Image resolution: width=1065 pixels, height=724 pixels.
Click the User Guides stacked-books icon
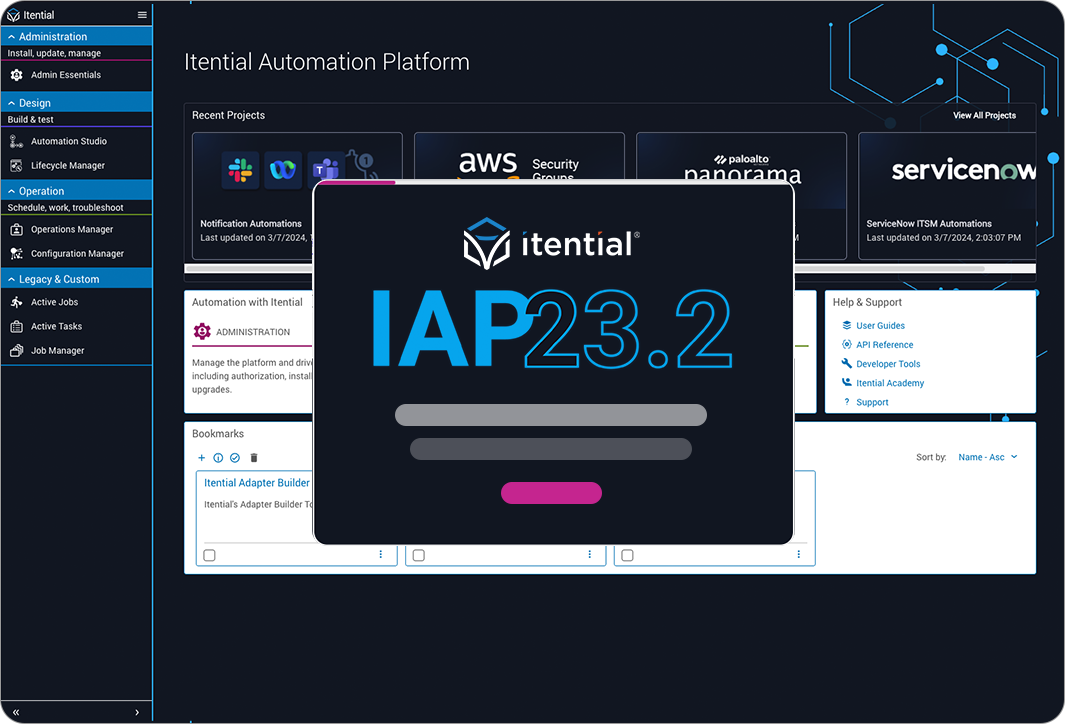(x=846, y=325)
